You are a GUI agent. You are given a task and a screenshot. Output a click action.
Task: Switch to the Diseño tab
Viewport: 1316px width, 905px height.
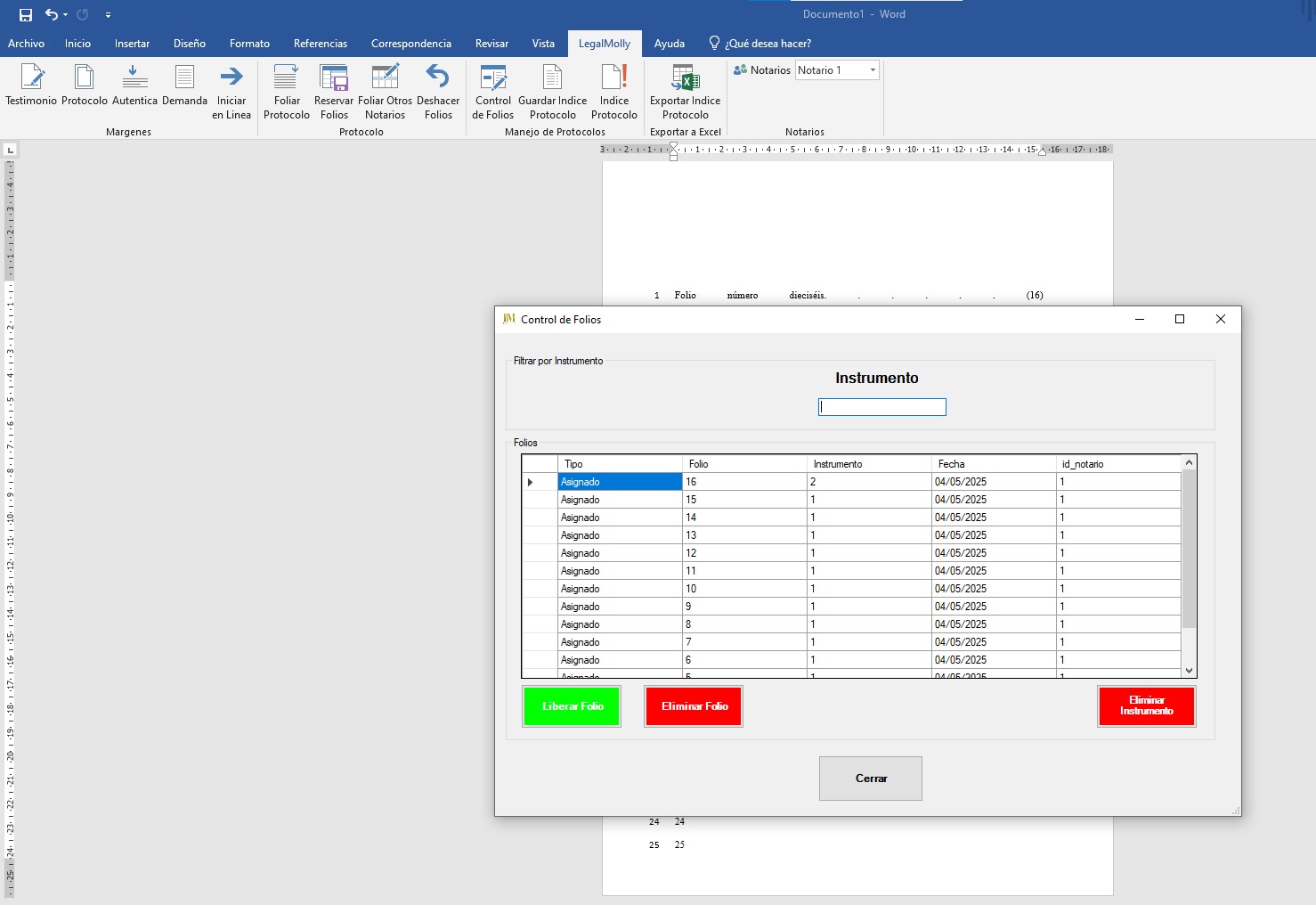tap(190, 44)
